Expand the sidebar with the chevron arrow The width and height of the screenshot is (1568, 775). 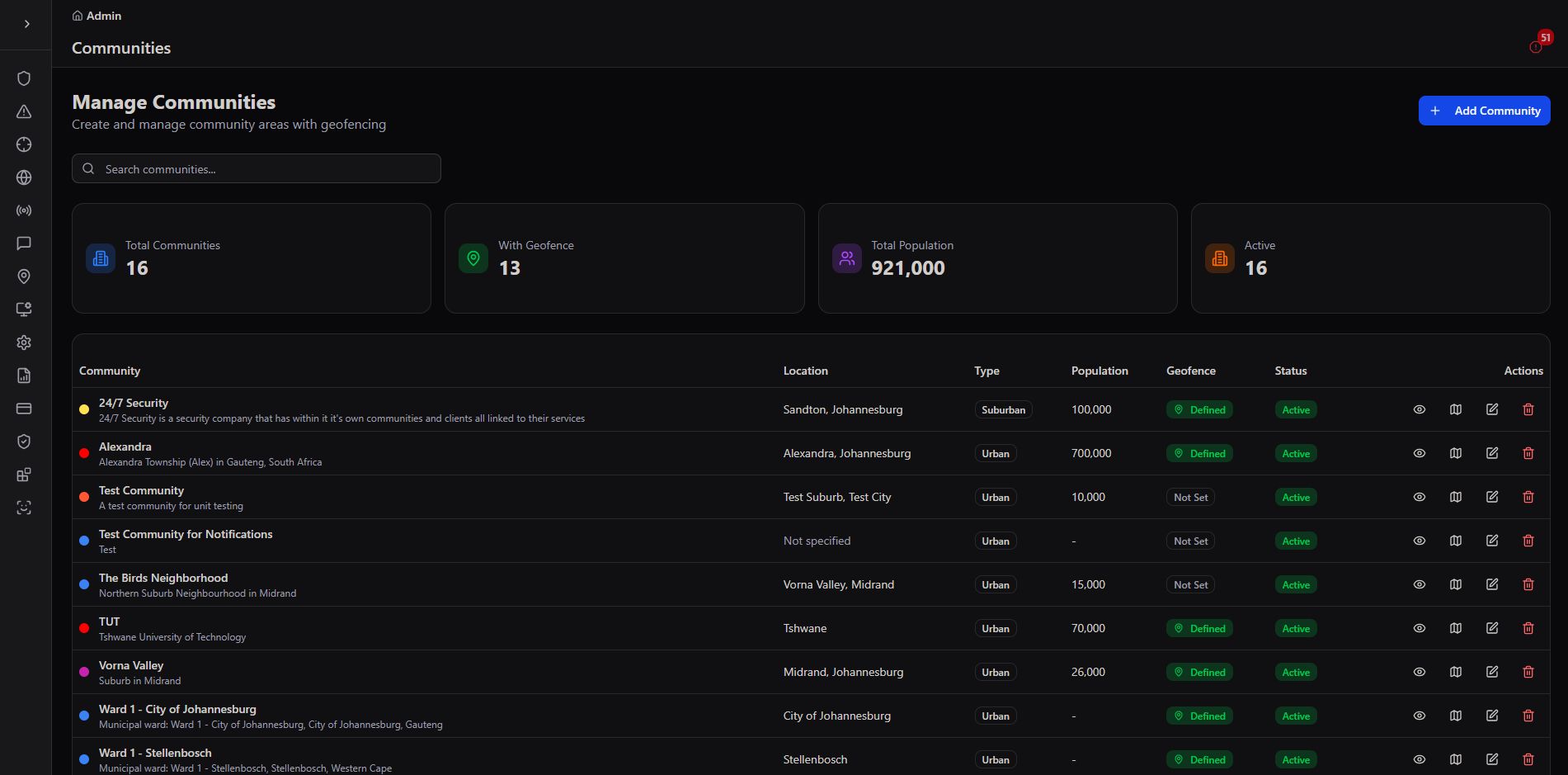tap(26, 24)
